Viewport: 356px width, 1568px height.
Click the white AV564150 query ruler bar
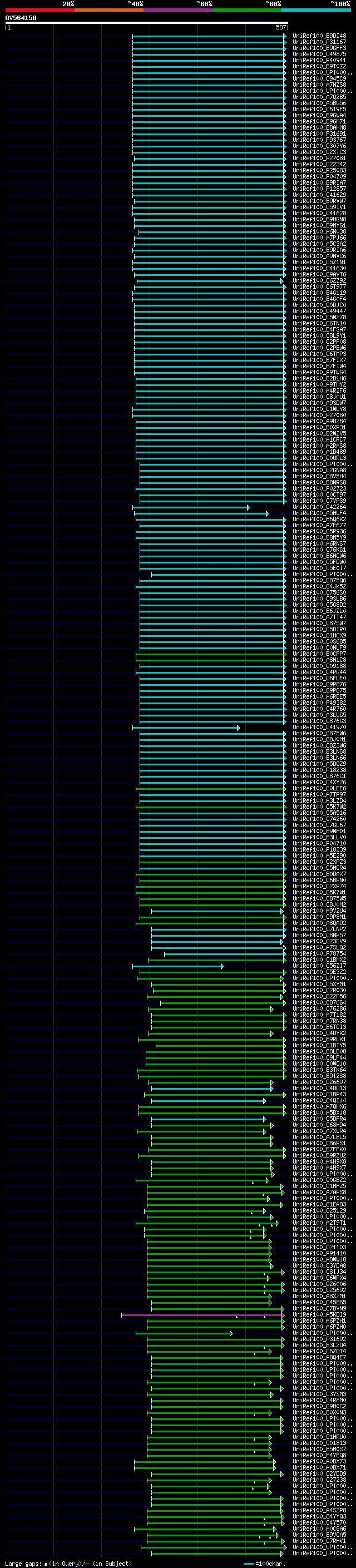pyautogui.click(x=147, y=23)
